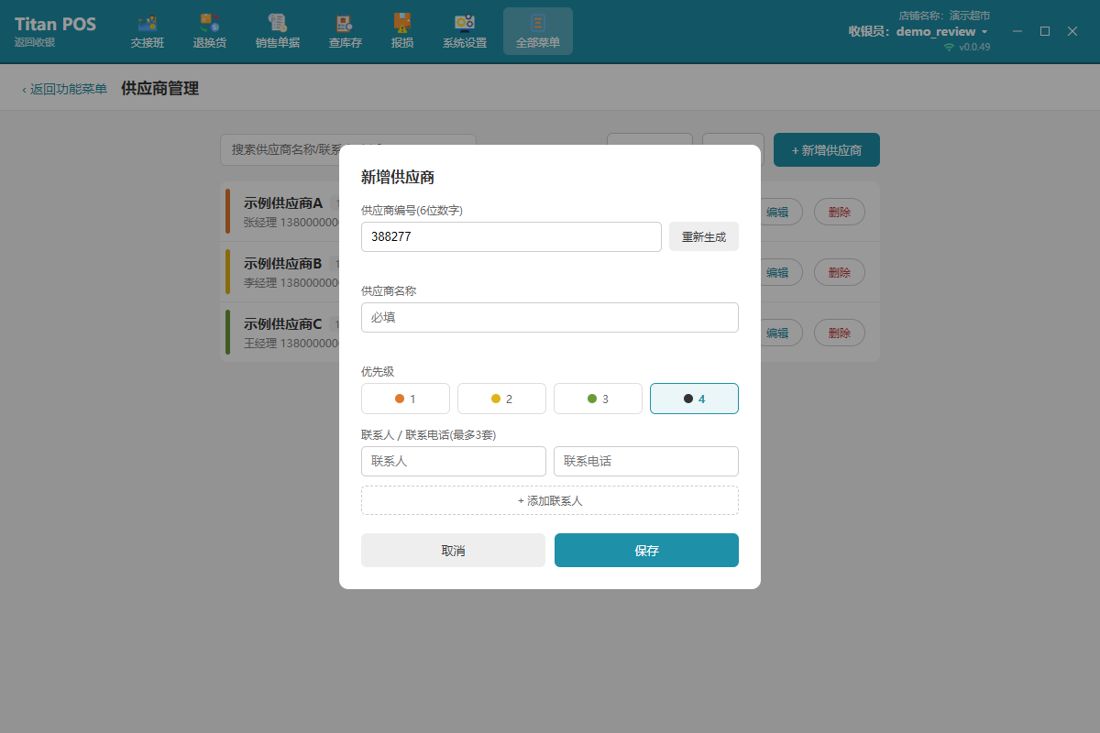Click the Titan POS 返回收银 logo
Viewport: 1100px width, 733px height.
click(55, 31)
